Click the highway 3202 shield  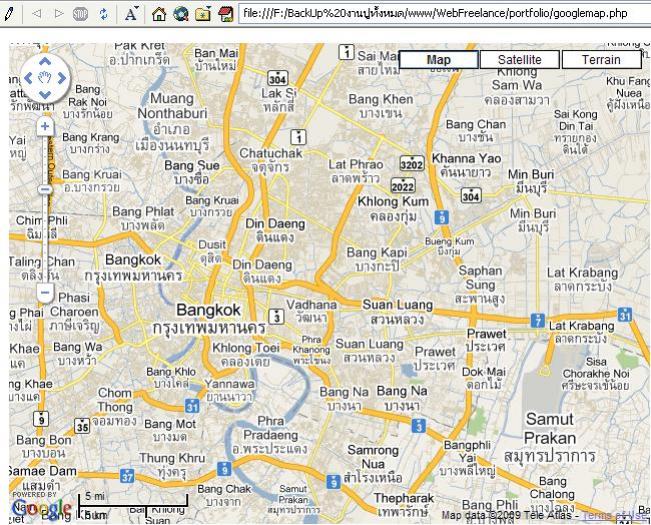coord(411,164)
